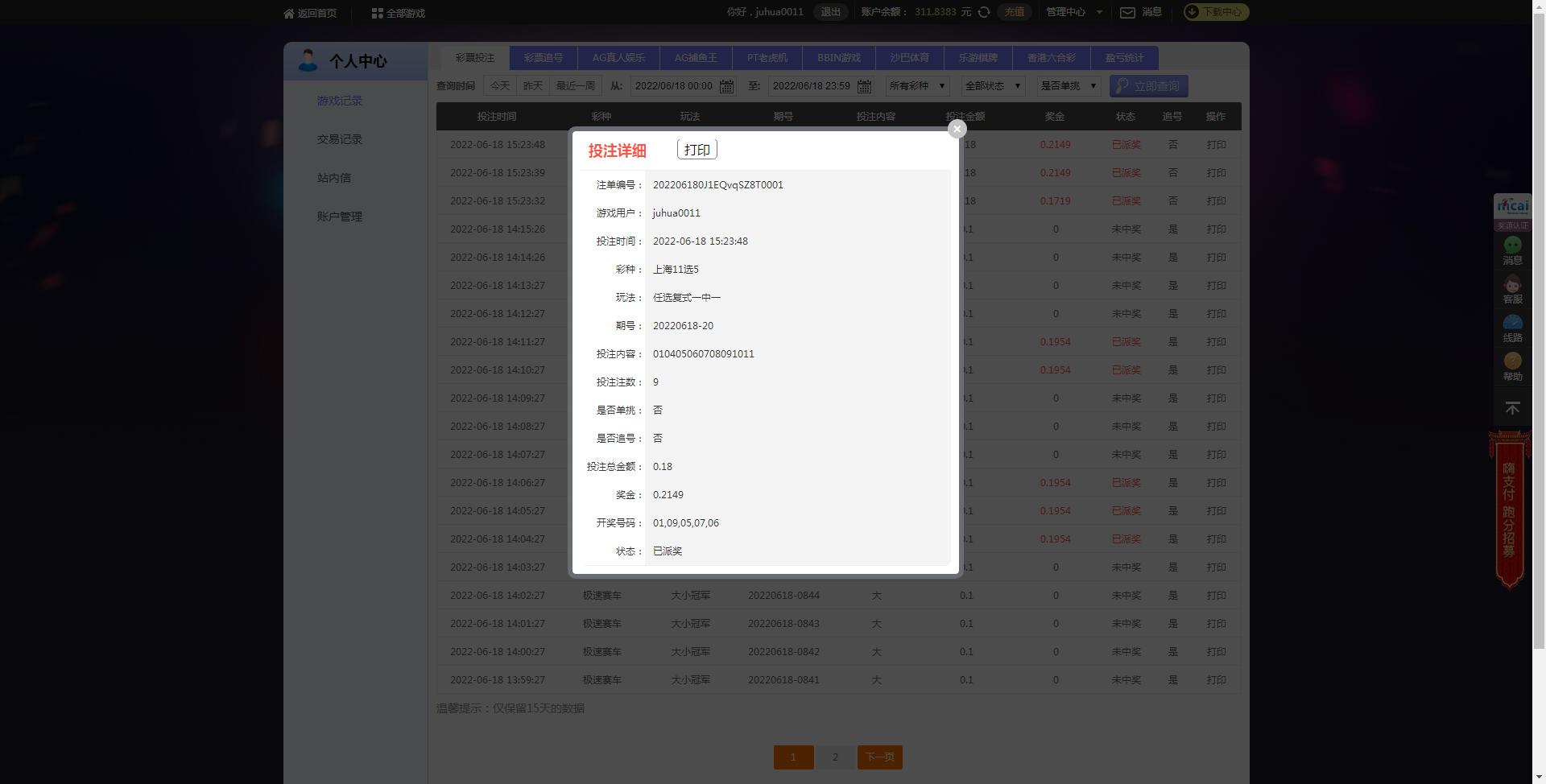Close the 投注详细 dialog
The image size is (1546, 784).
click(957, 129)
